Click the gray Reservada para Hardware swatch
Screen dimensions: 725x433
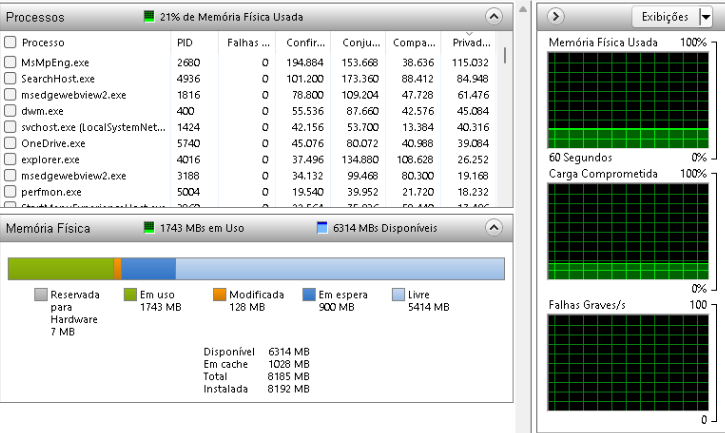tap(41, 295)
